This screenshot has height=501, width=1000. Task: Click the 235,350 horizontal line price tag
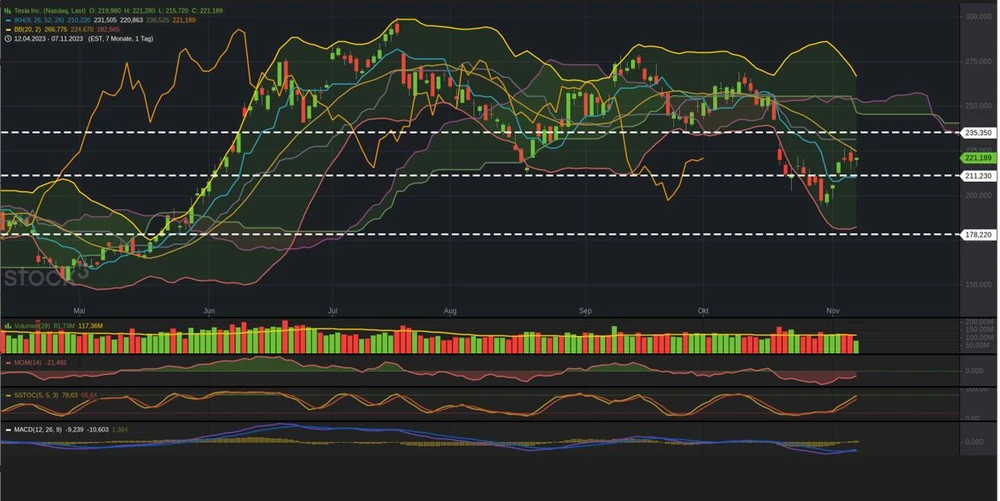click(x=978, y=133)
